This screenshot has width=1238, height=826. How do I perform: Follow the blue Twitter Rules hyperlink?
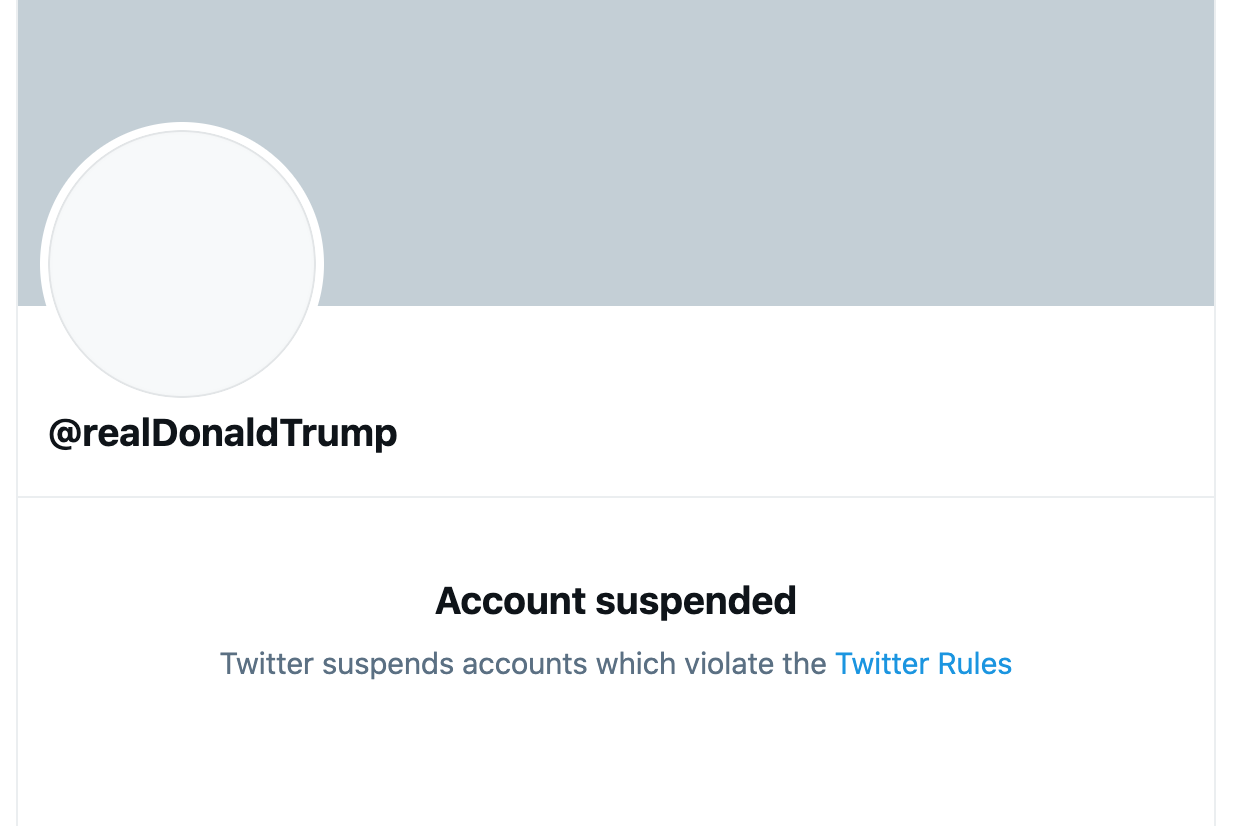click(x=923, y=663)
